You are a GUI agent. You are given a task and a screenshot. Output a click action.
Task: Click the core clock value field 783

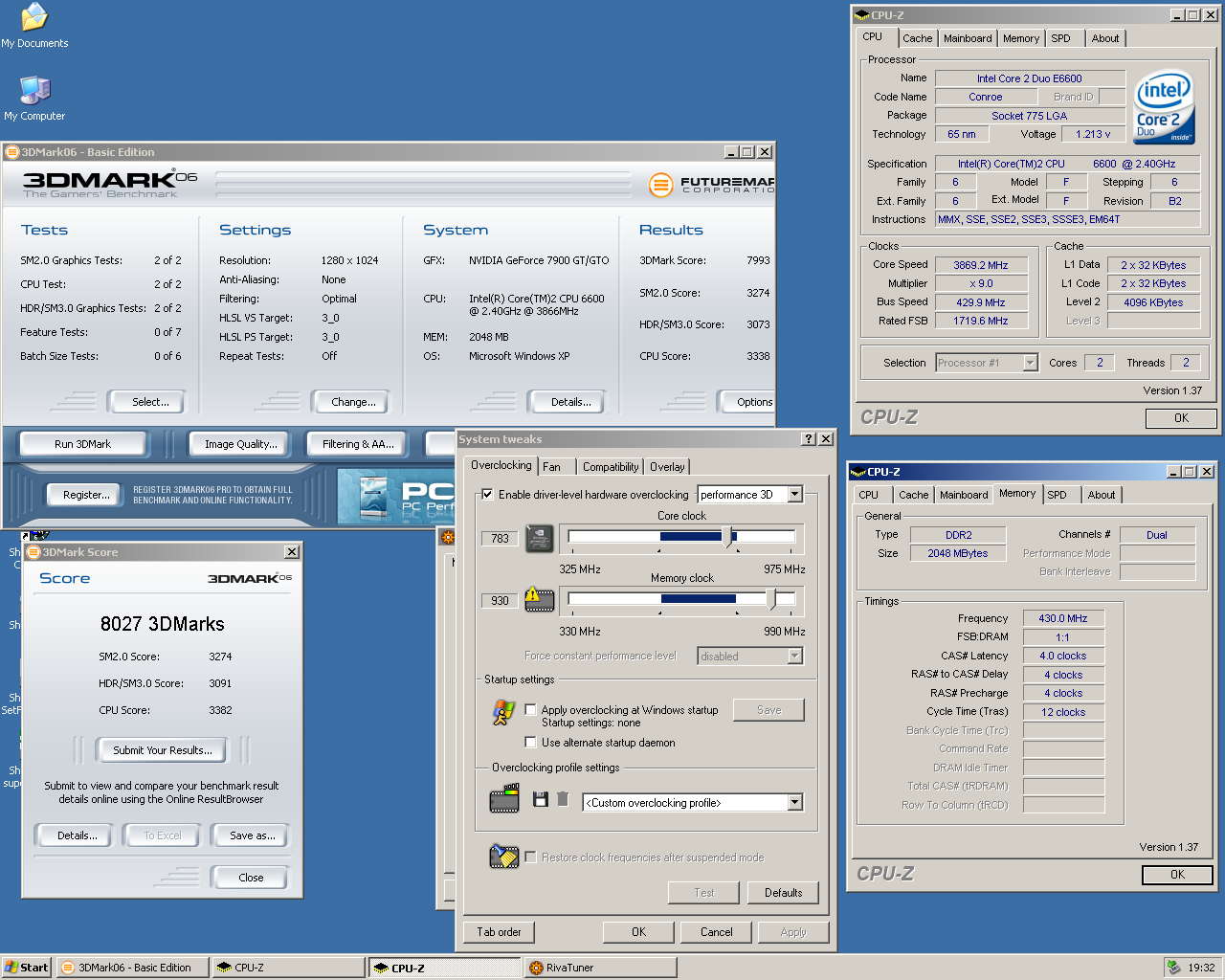[x=500, y=539]
